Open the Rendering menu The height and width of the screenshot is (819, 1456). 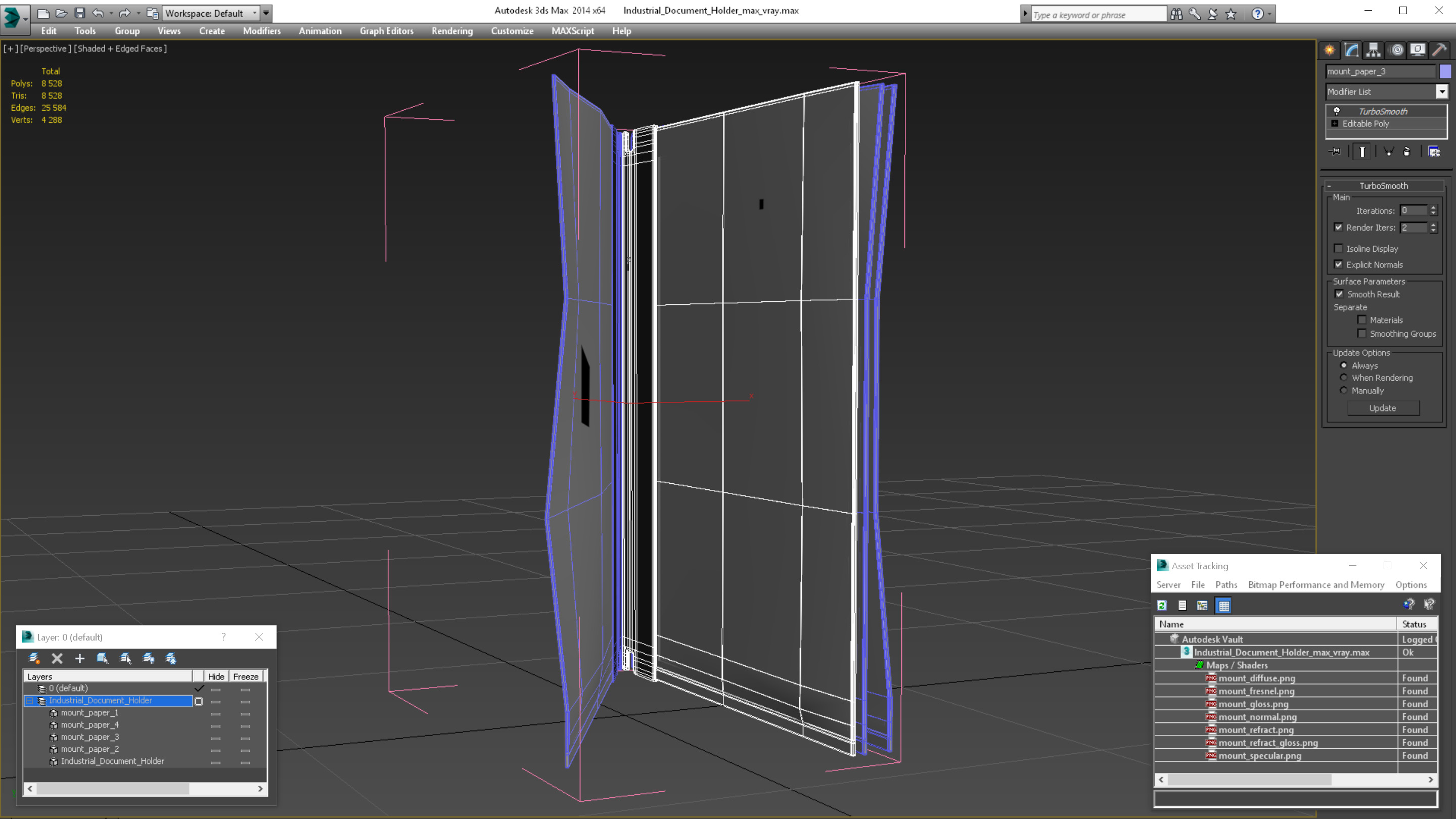tap(452, 31)
